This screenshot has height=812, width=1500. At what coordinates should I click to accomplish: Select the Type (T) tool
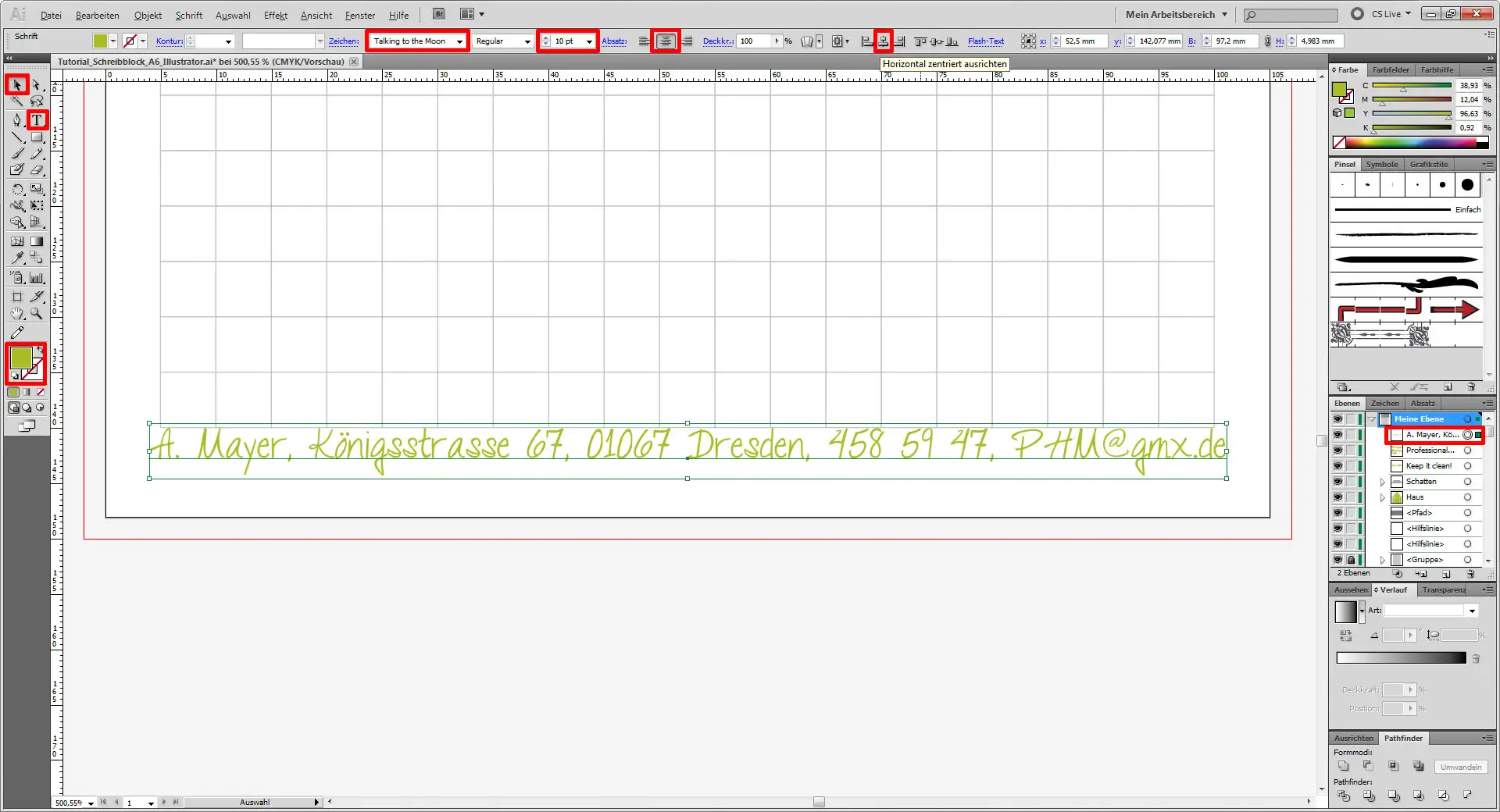[37, 119]
